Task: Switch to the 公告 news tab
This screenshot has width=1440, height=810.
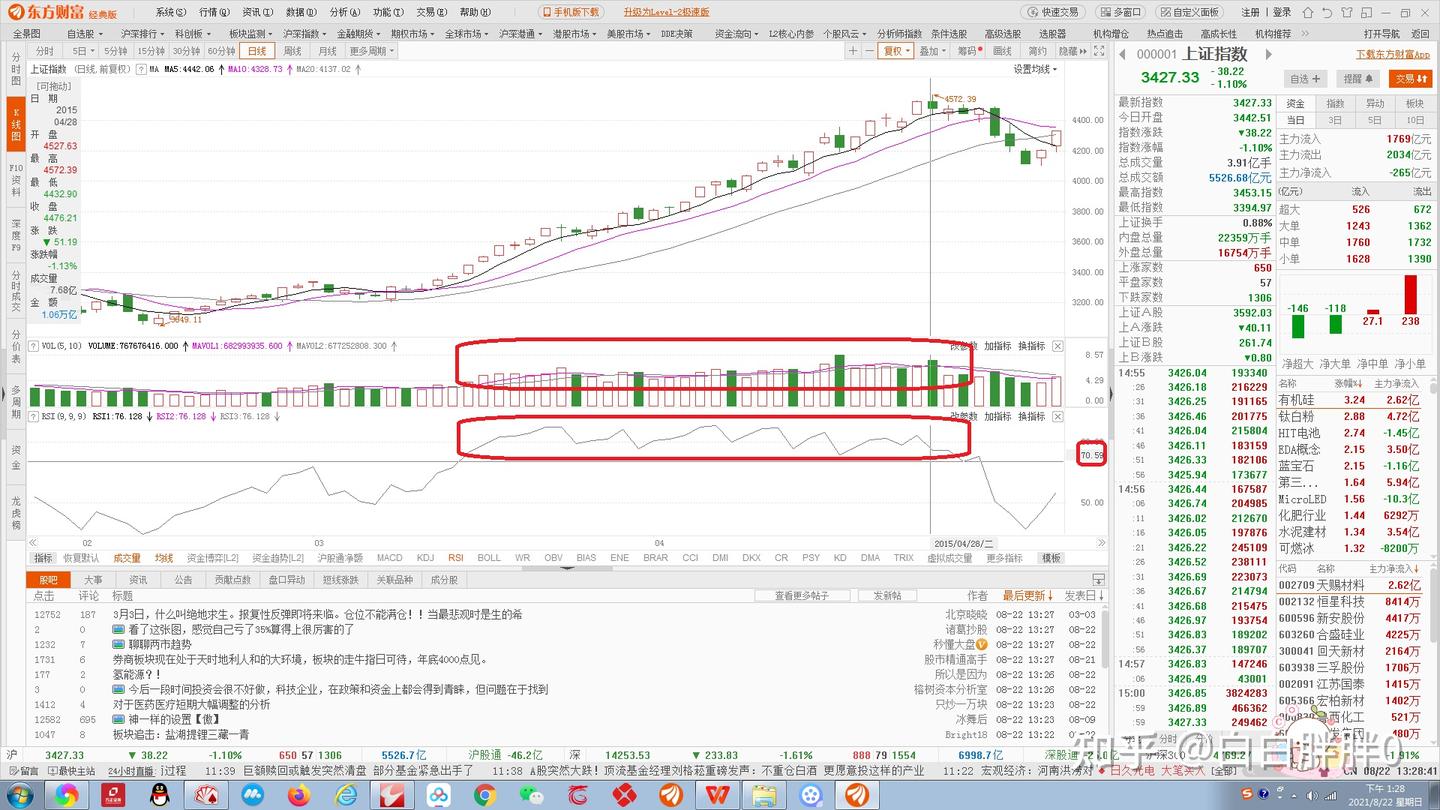Action: pos(183,580)
